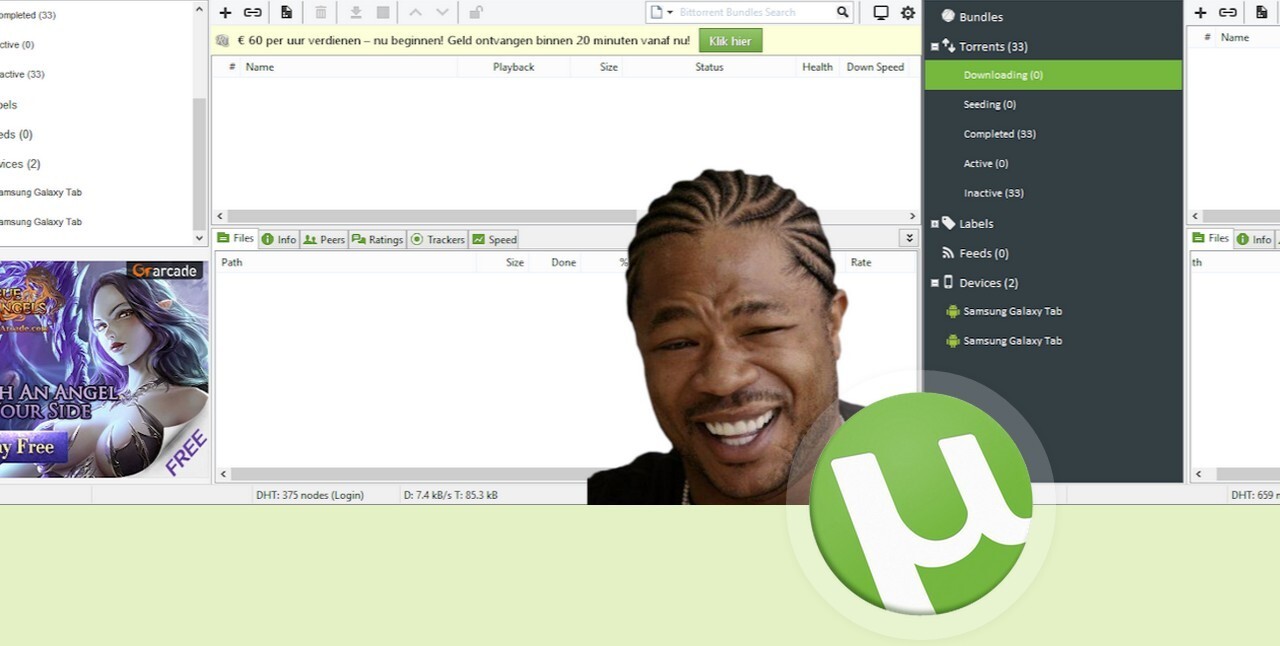This screenshot has width=1280, height=646.
Task: Click the Start Torrent download icon
Action: [355, 12]
